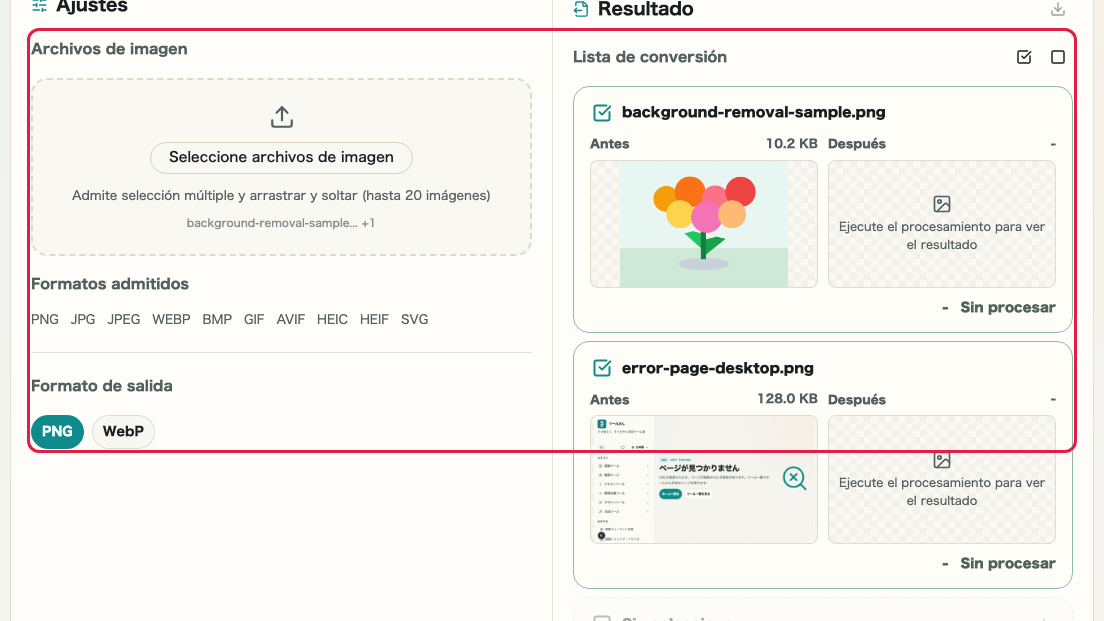The image size is (1104, 621).
Task: Click the WEBP supported format label
Action: click(x=171, y=320)
